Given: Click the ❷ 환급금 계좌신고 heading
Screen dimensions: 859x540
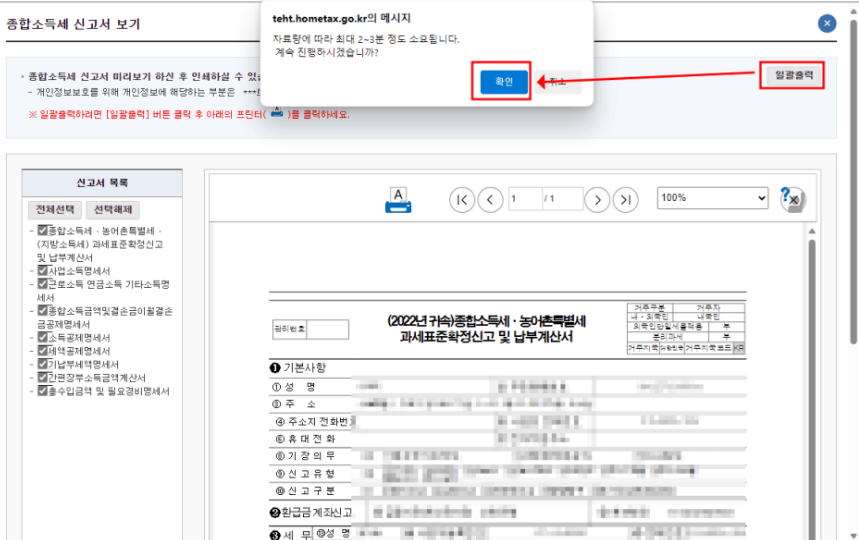Looking at the screenshot, I should [311, 513].
